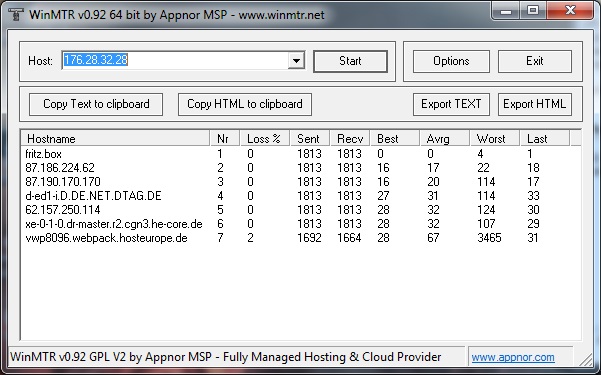This screenshot has width=601, height=375.
Task: Click the Sent value 1692
Action: 309,238
